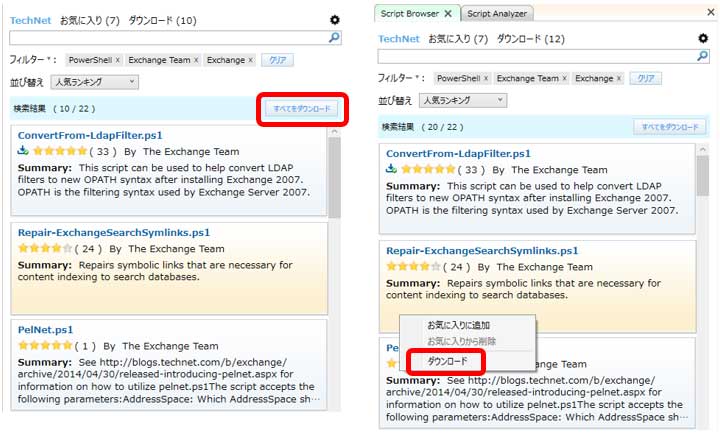Remove PowerShell filter tag in left panel
720x435 pixels.
click(x=118, y=60)
